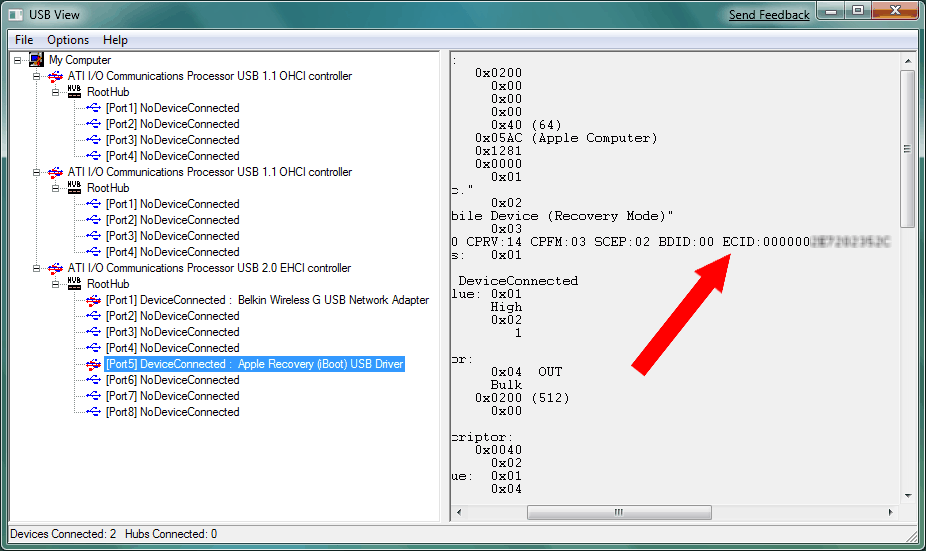This screenshot has height=551, width=926.
Task: Click the first USB 1.1 OHCI controller icon
Action: (x=55, y=76)
